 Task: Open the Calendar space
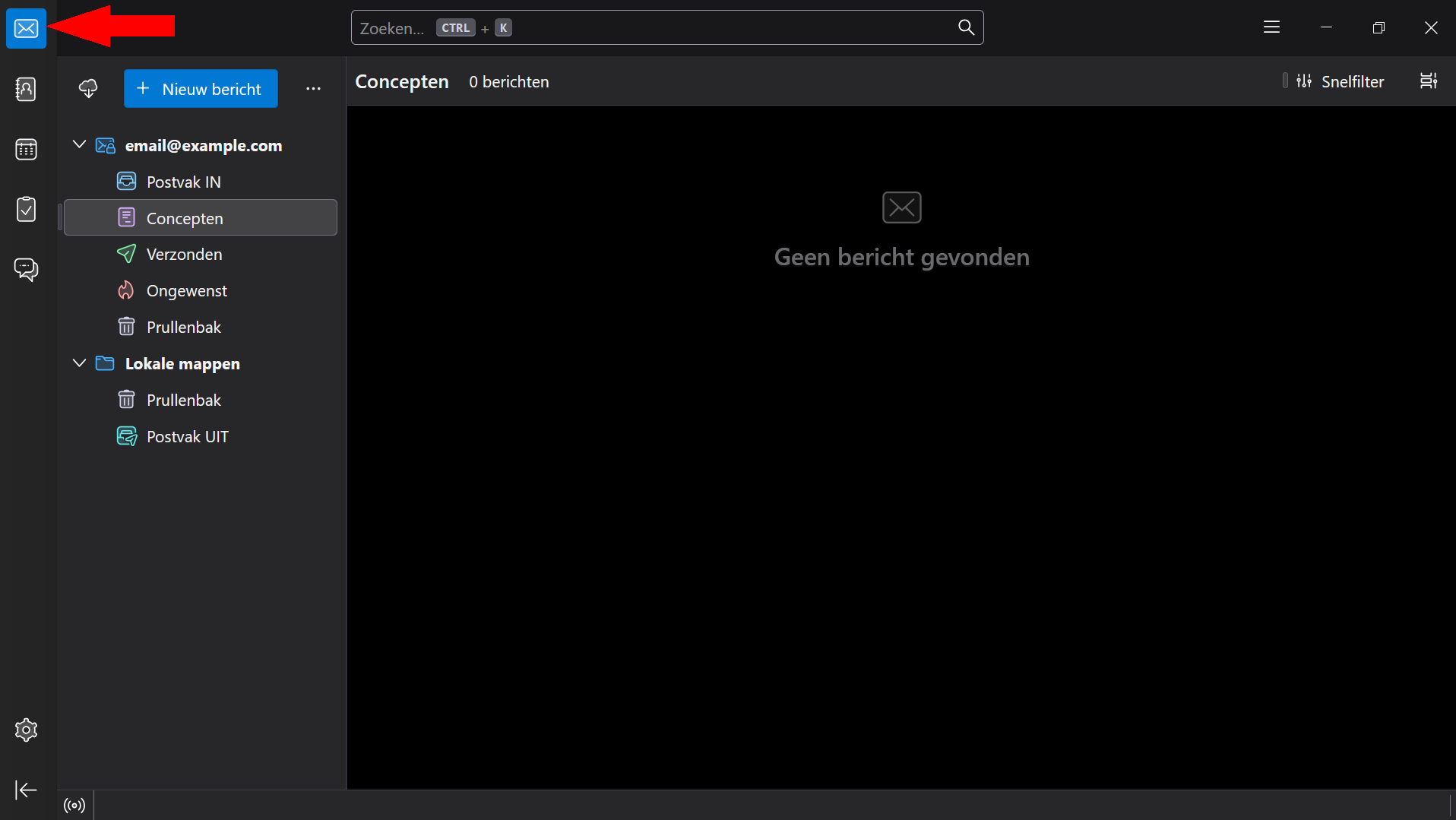[x=26, y=150]
